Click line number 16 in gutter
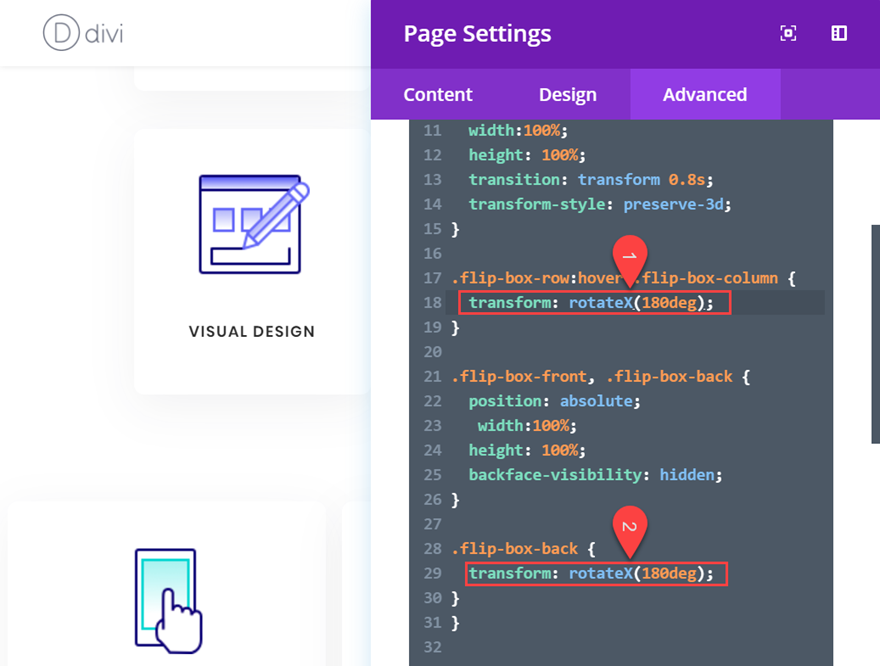880x666 pixels. [432, 254]
